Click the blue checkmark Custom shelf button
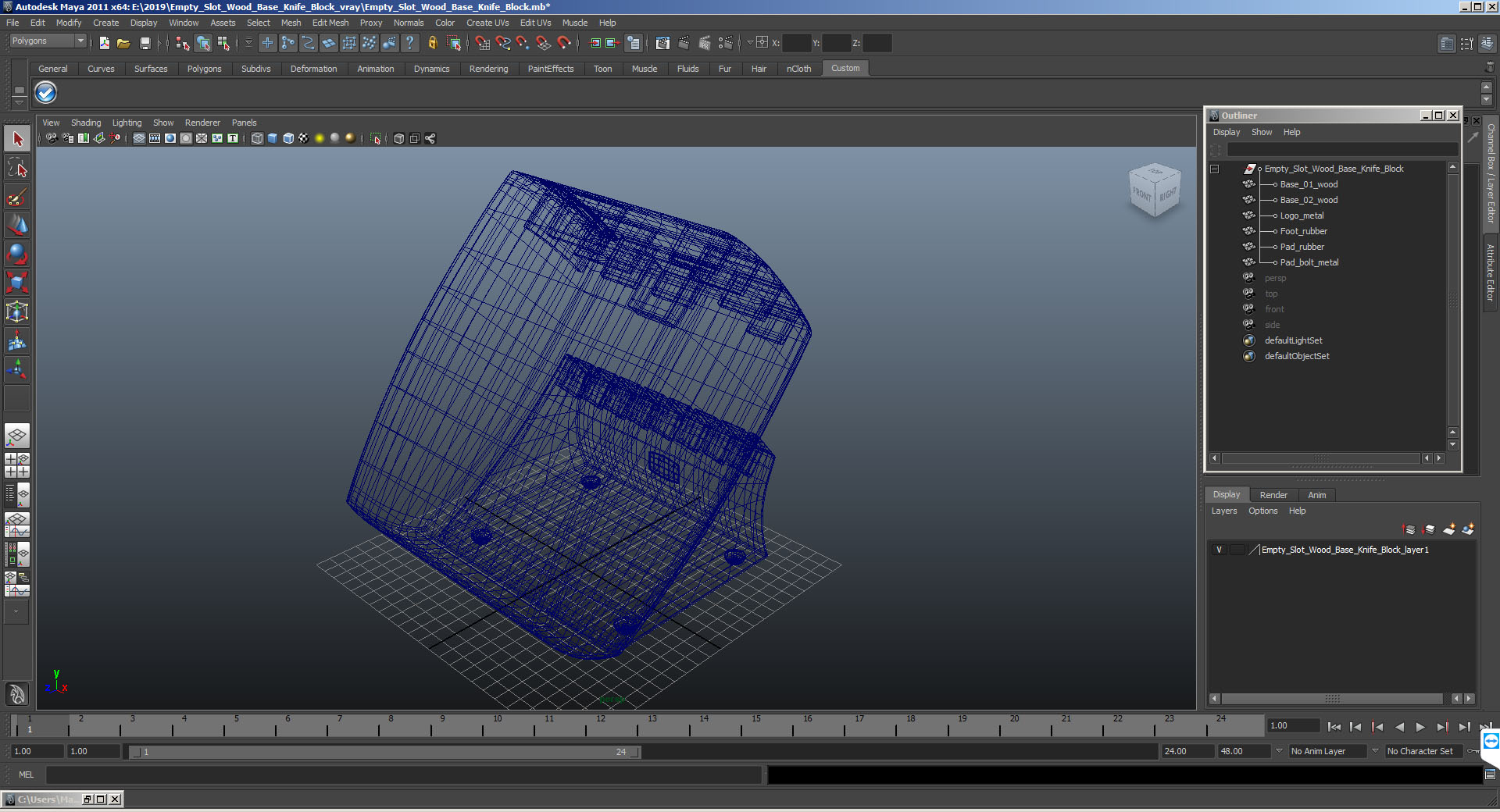This screenshot has width=1500, height=812. pyautogui.click(x=46, y=93)
